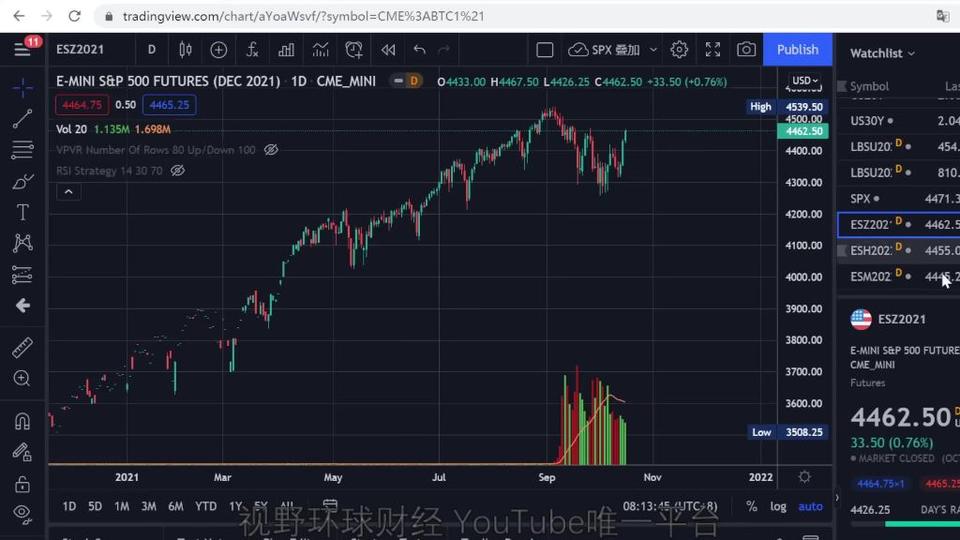Open time axis settings gear
Screen dimensions: 960x540
coord(804,476)
